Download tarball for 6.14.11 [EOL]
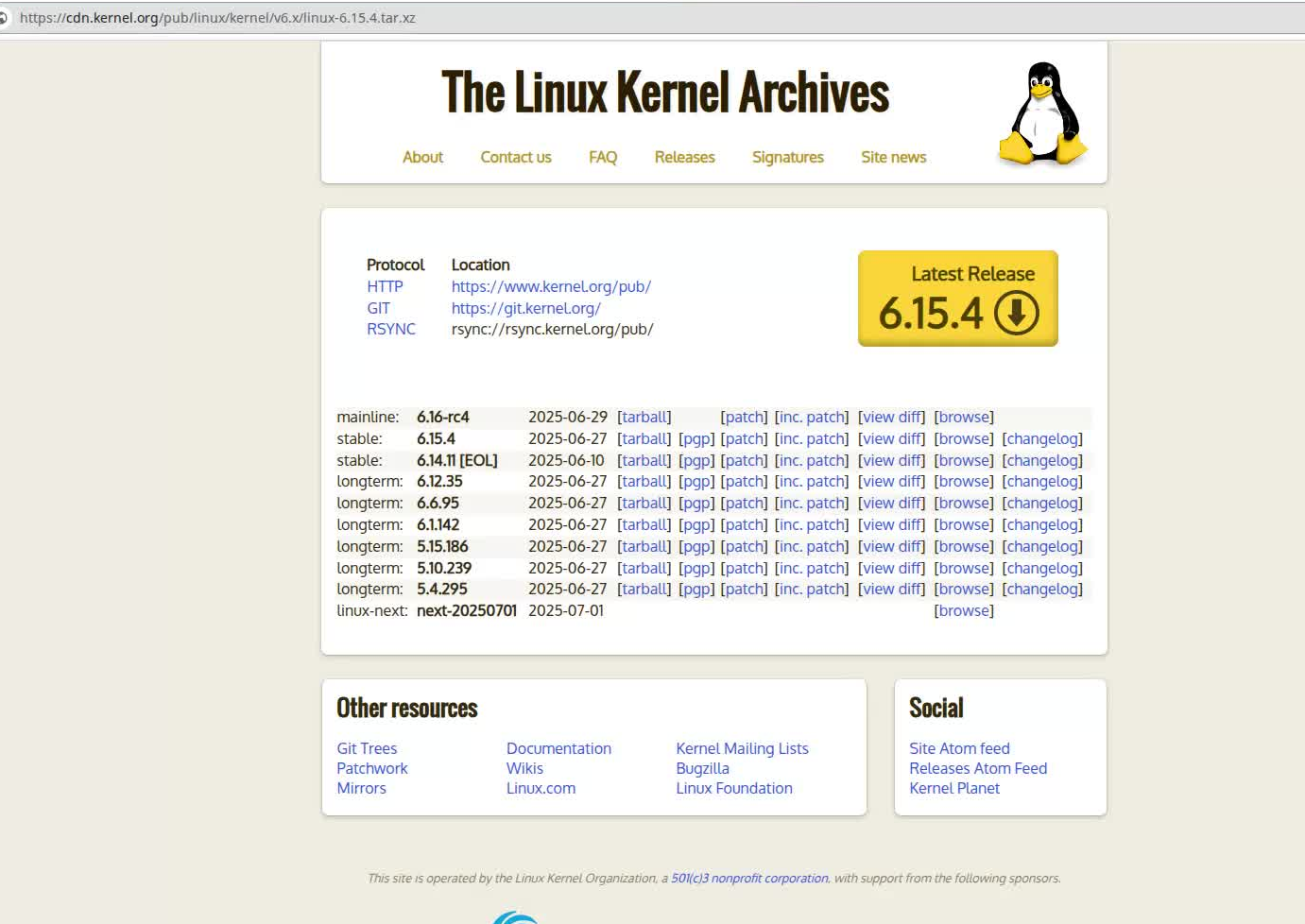This screenshot has height=924, width=1305. click(x=644, y=460)
